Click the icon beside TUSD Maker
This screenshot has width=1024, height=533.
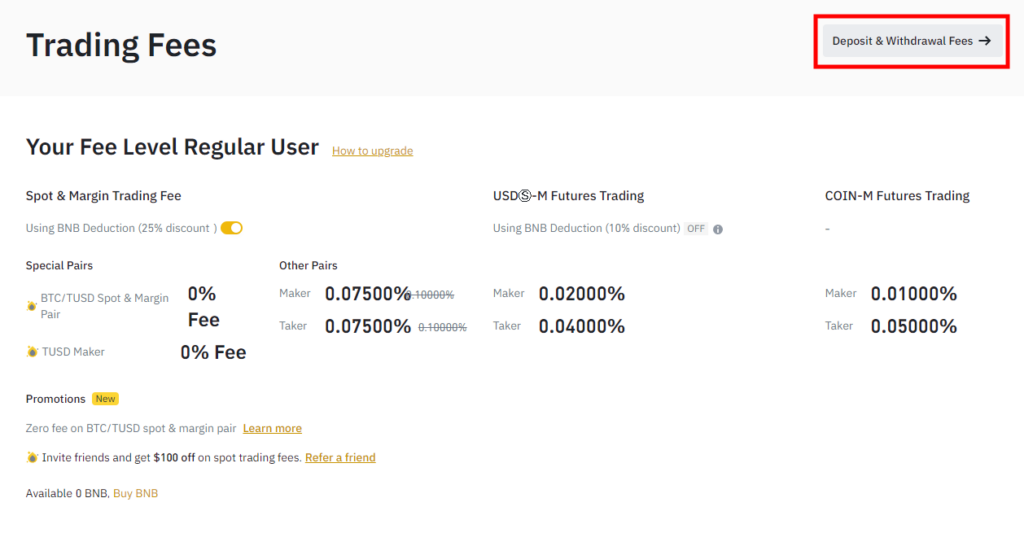(32, 352)
